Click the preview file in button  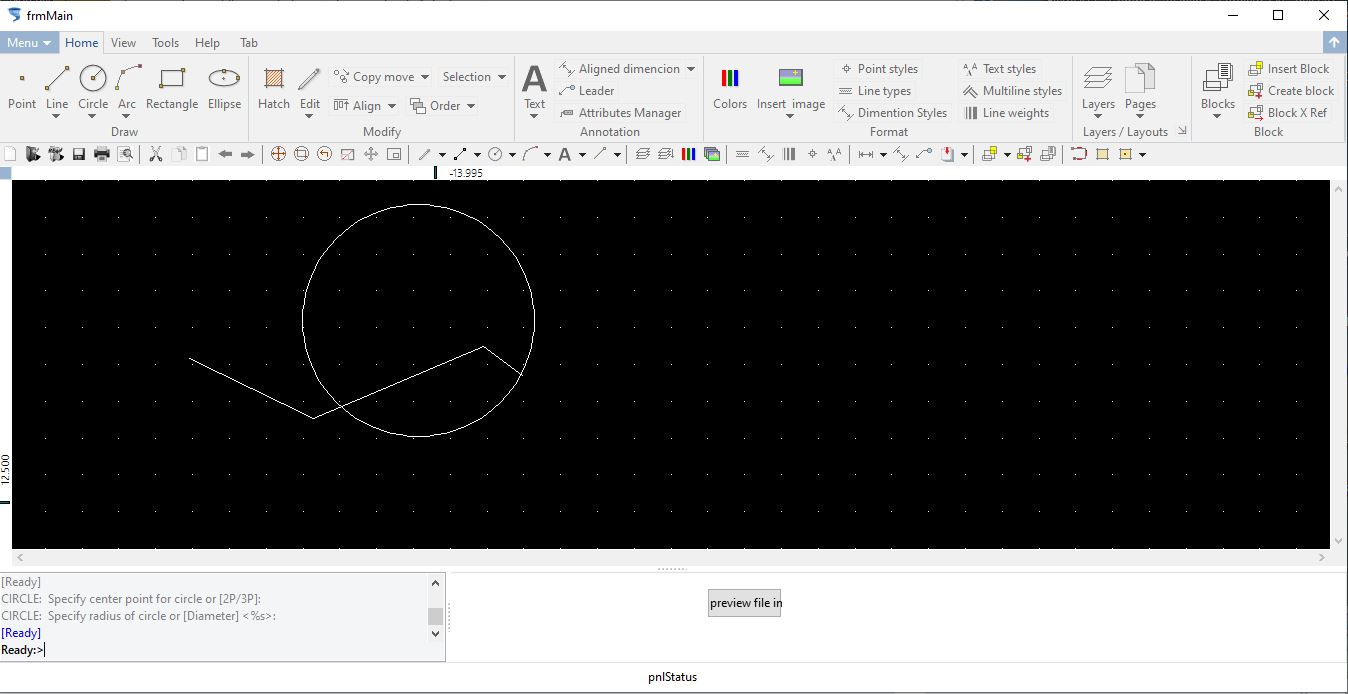744,602
